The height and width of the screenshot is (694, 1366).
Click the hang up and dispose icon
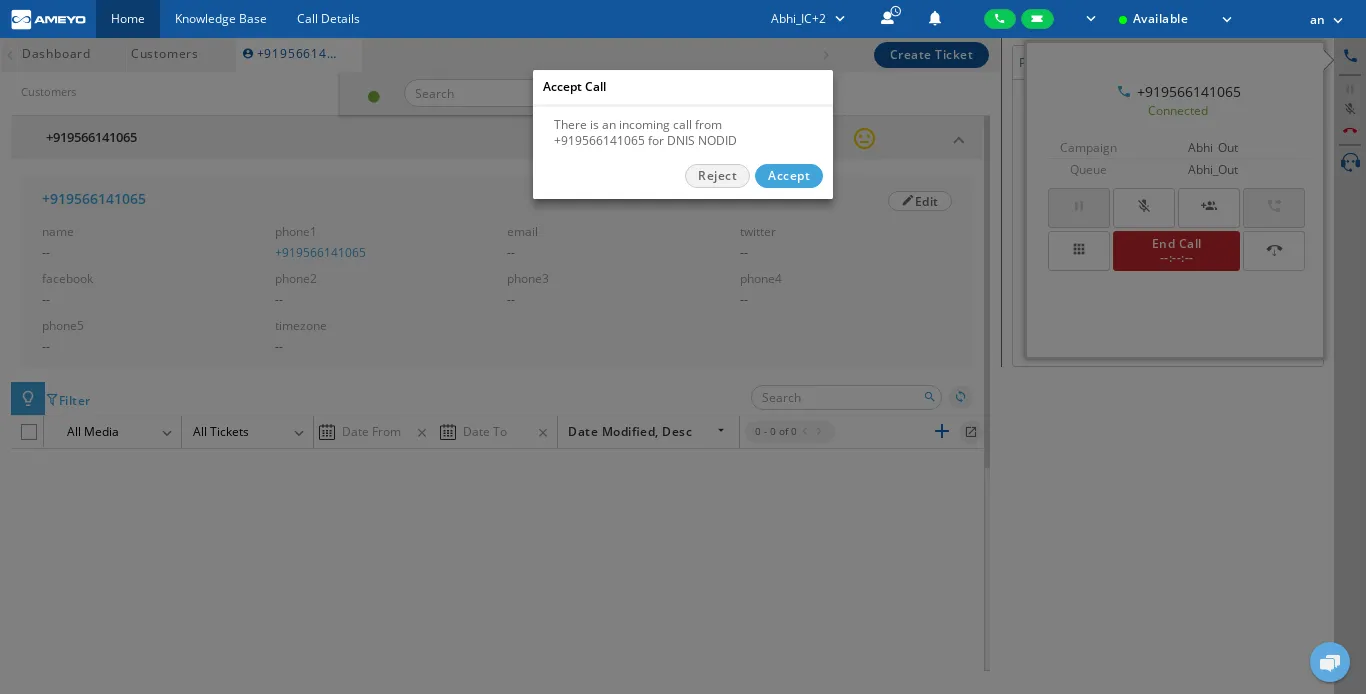tap(1274, 250)
